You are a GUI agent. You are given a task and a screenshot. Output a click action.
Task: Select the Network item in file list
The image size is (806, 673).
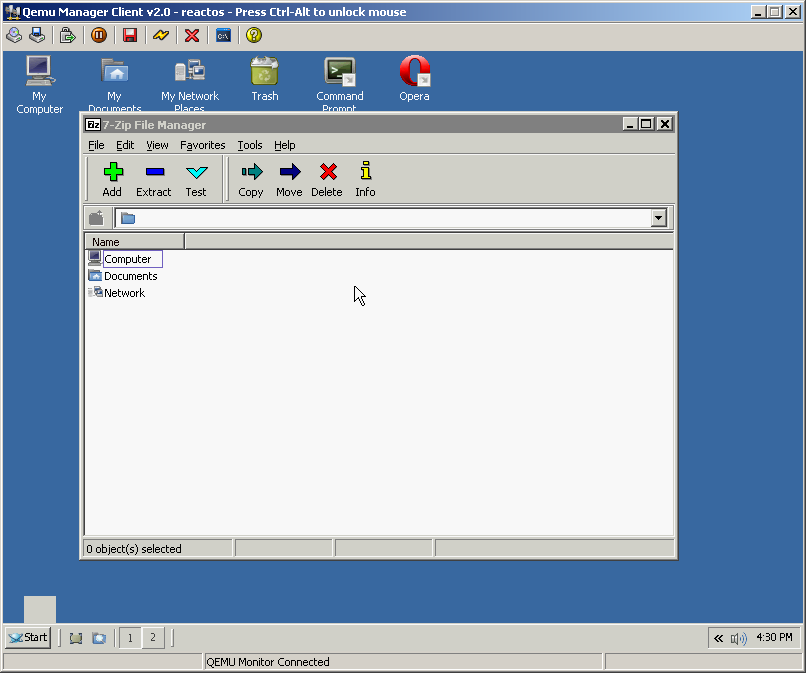[124, 293]
